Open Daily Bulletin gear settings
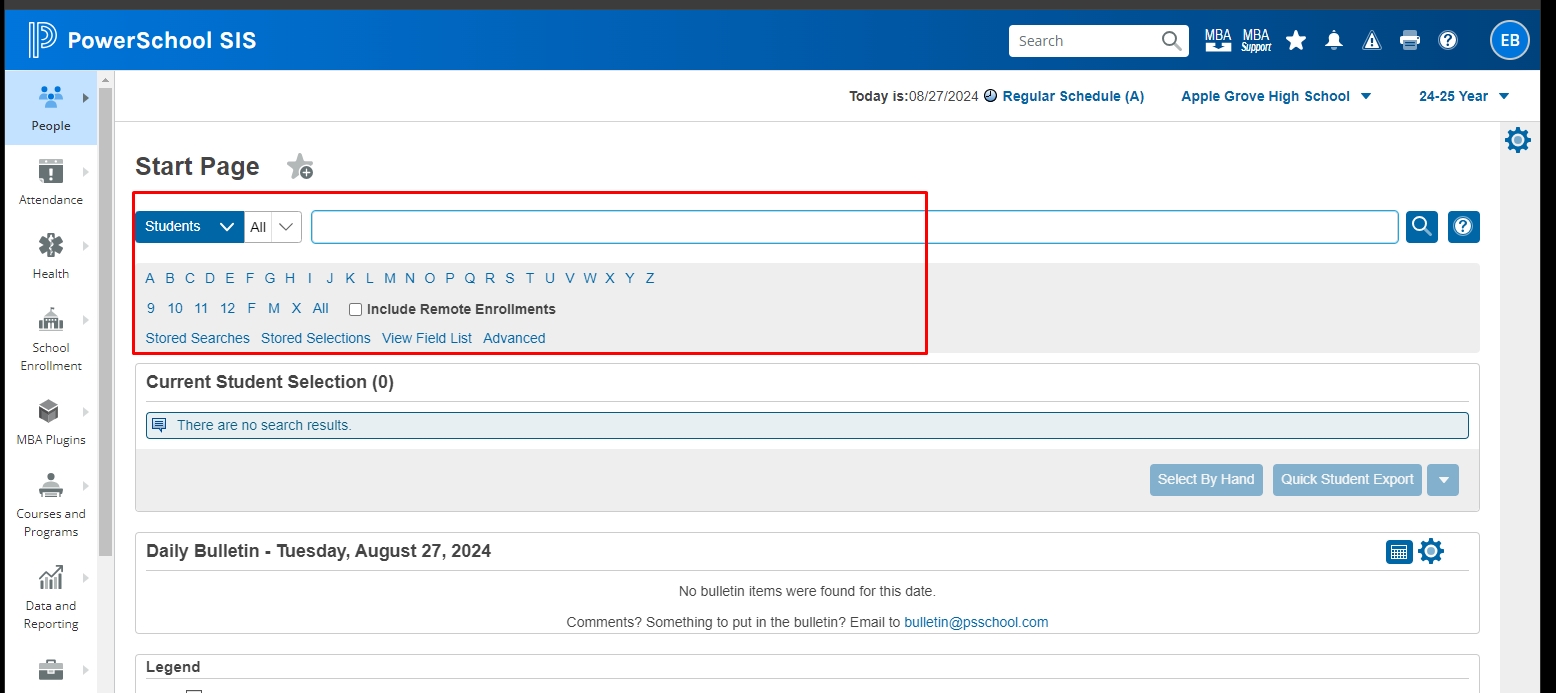Viewport: 1556px width, 693px height. pos(1431,552)
